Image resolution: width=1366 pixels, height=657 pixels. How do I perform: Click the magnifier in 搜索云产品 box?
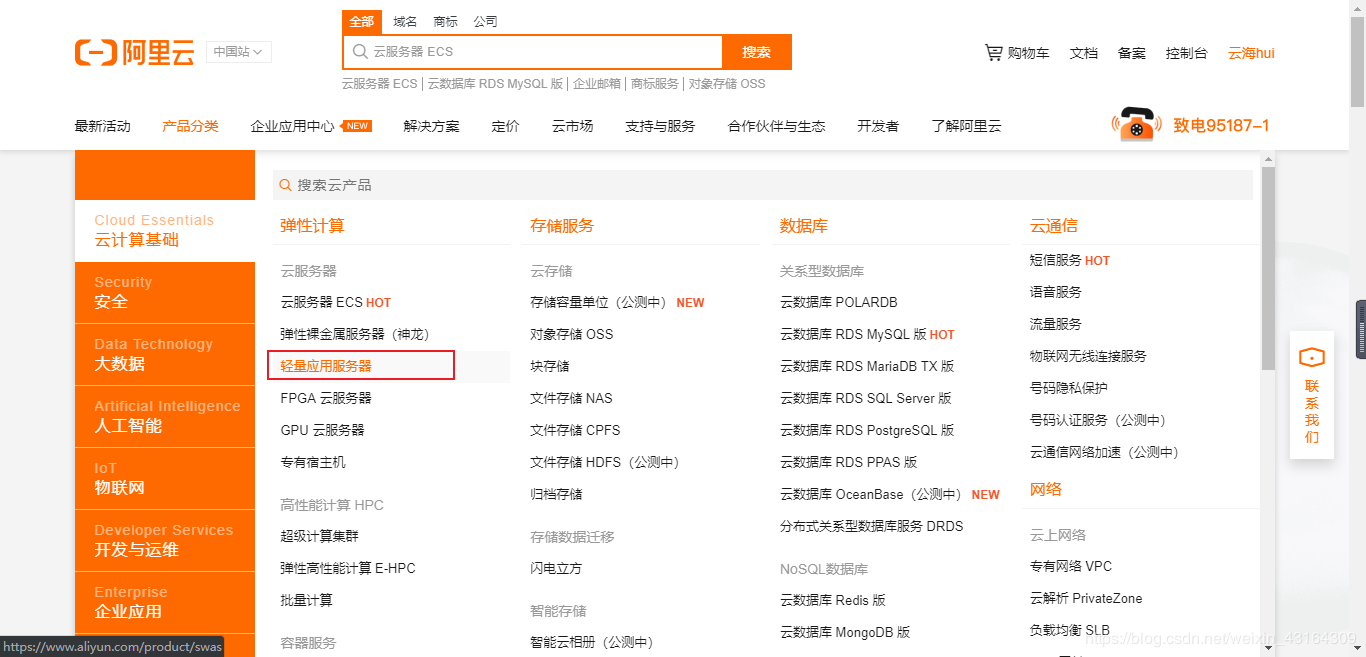tap(286, 185)
